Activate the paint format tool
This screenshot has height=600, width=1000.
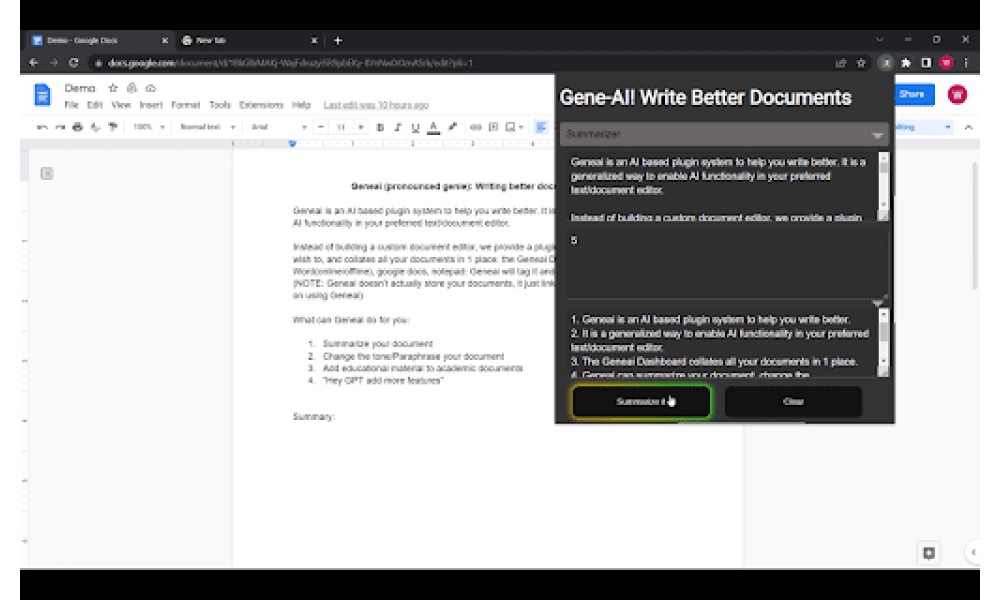114,127
